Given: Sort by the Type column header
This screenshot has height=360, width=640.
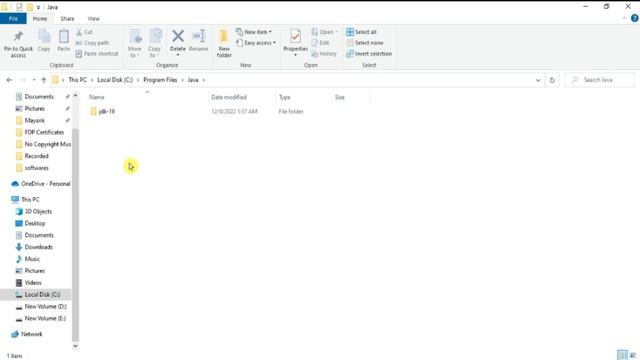Looking at the screenshot, I should point(284,97).
